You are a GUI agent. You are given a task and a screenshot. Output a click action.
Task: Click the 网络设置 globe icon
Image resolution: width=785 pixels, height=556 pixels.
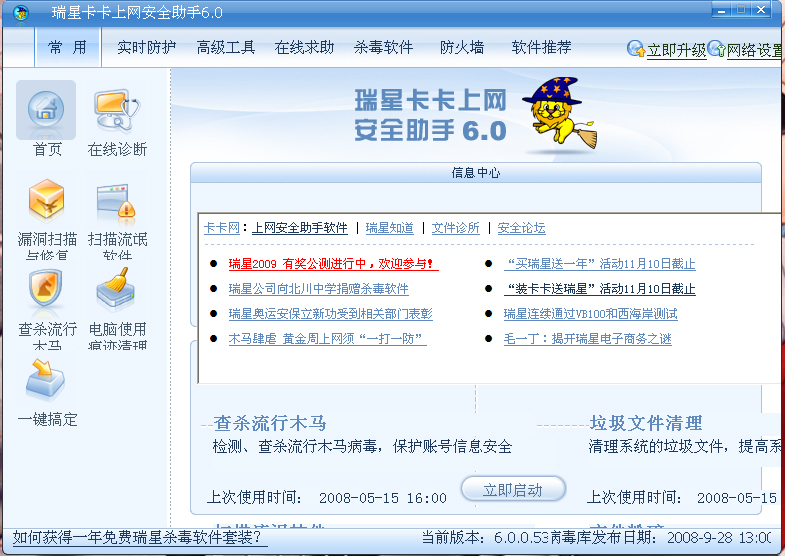point(717,49)
